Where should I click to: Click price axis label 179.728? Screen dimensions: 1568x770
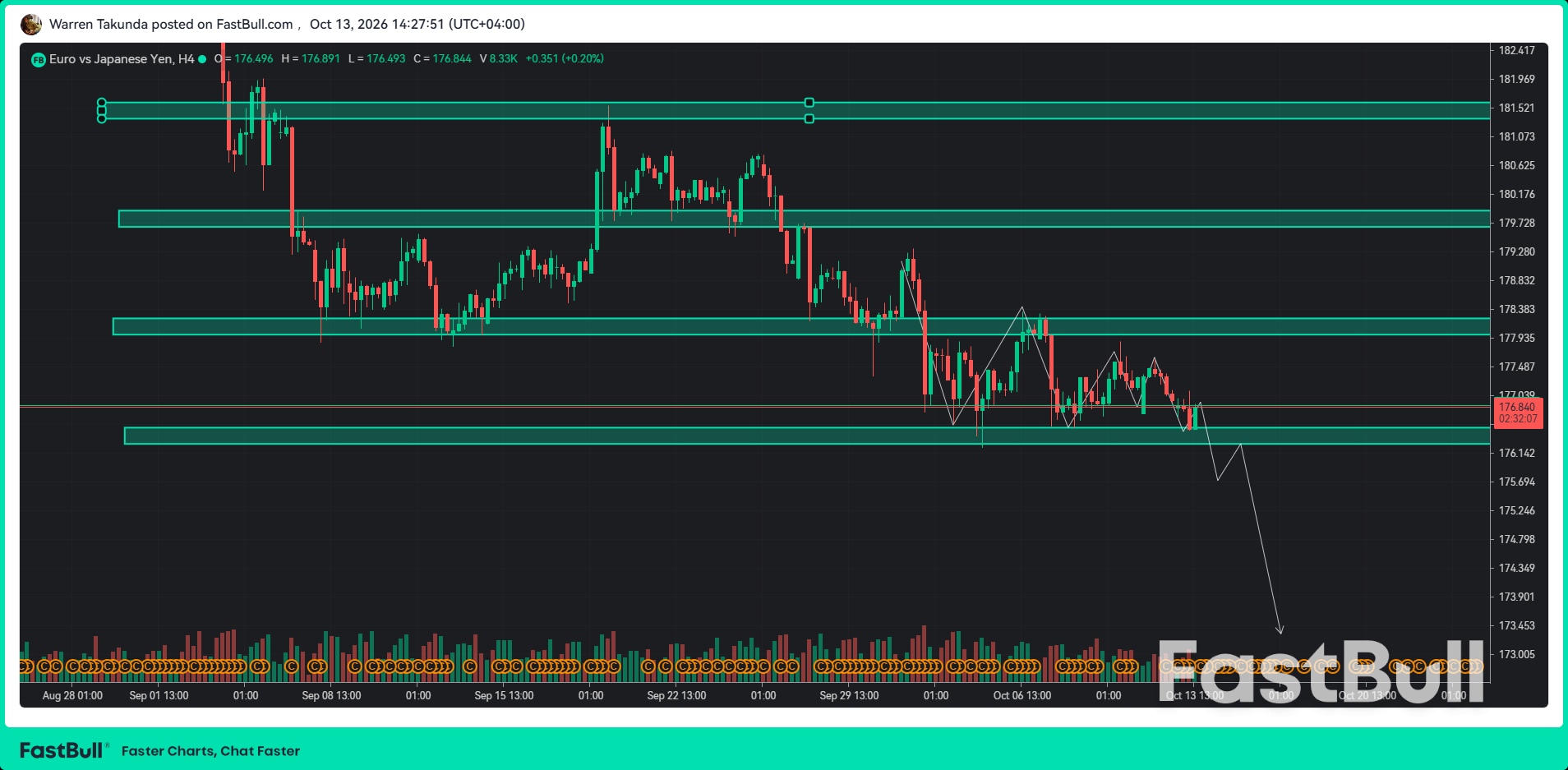pyautogui.click(x=1517, y=224)
